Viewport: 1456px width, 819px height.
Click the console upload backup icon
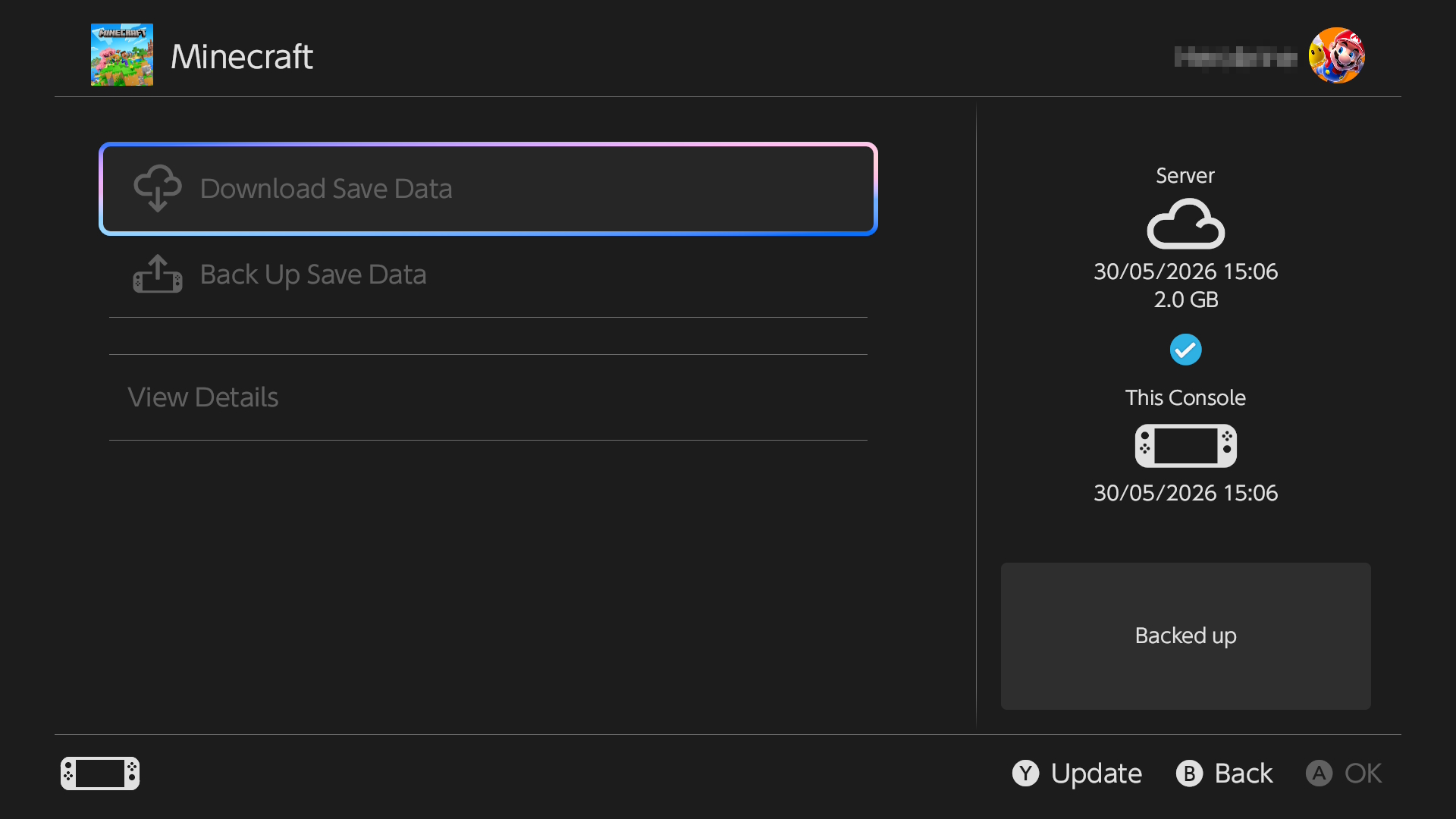[158, 274]
